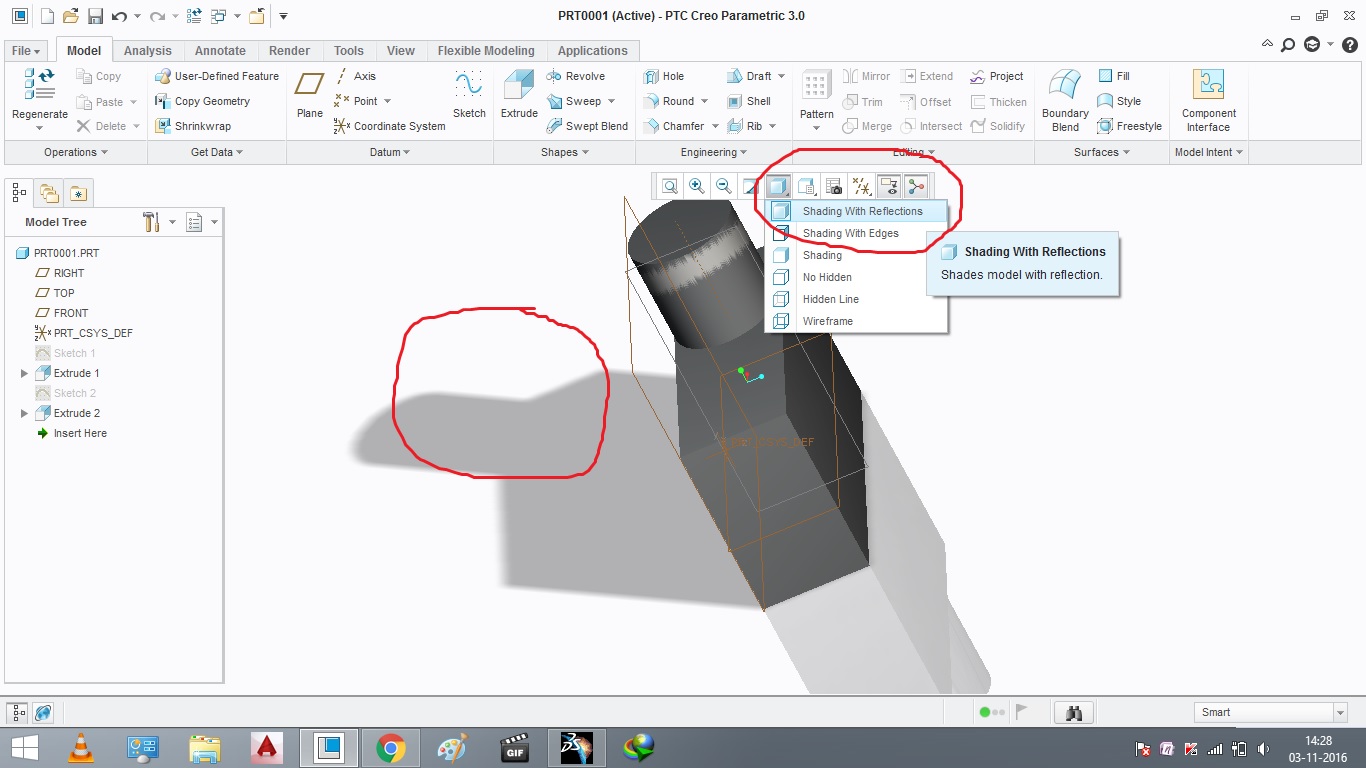Screen dimensions: 1366x768
Task: Open the Saved Orientations icon
Action: point(807,186)
